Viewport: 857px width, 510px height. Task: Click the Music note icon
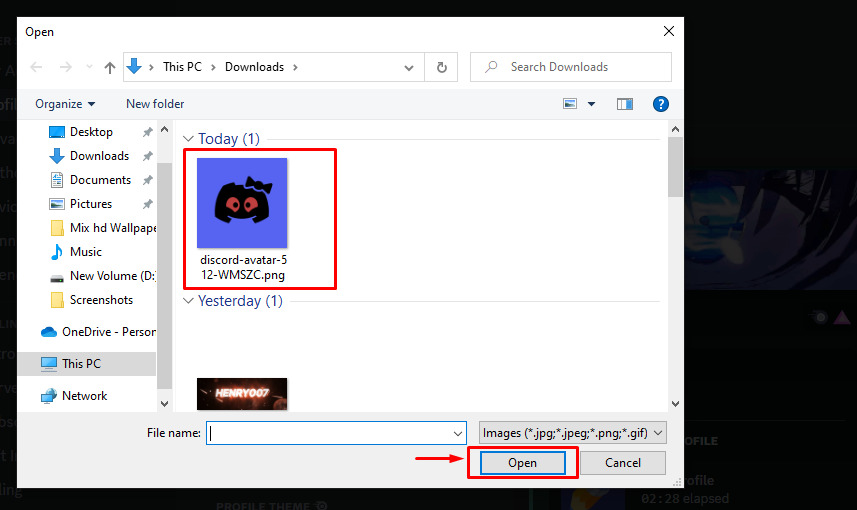coord(57,252)
